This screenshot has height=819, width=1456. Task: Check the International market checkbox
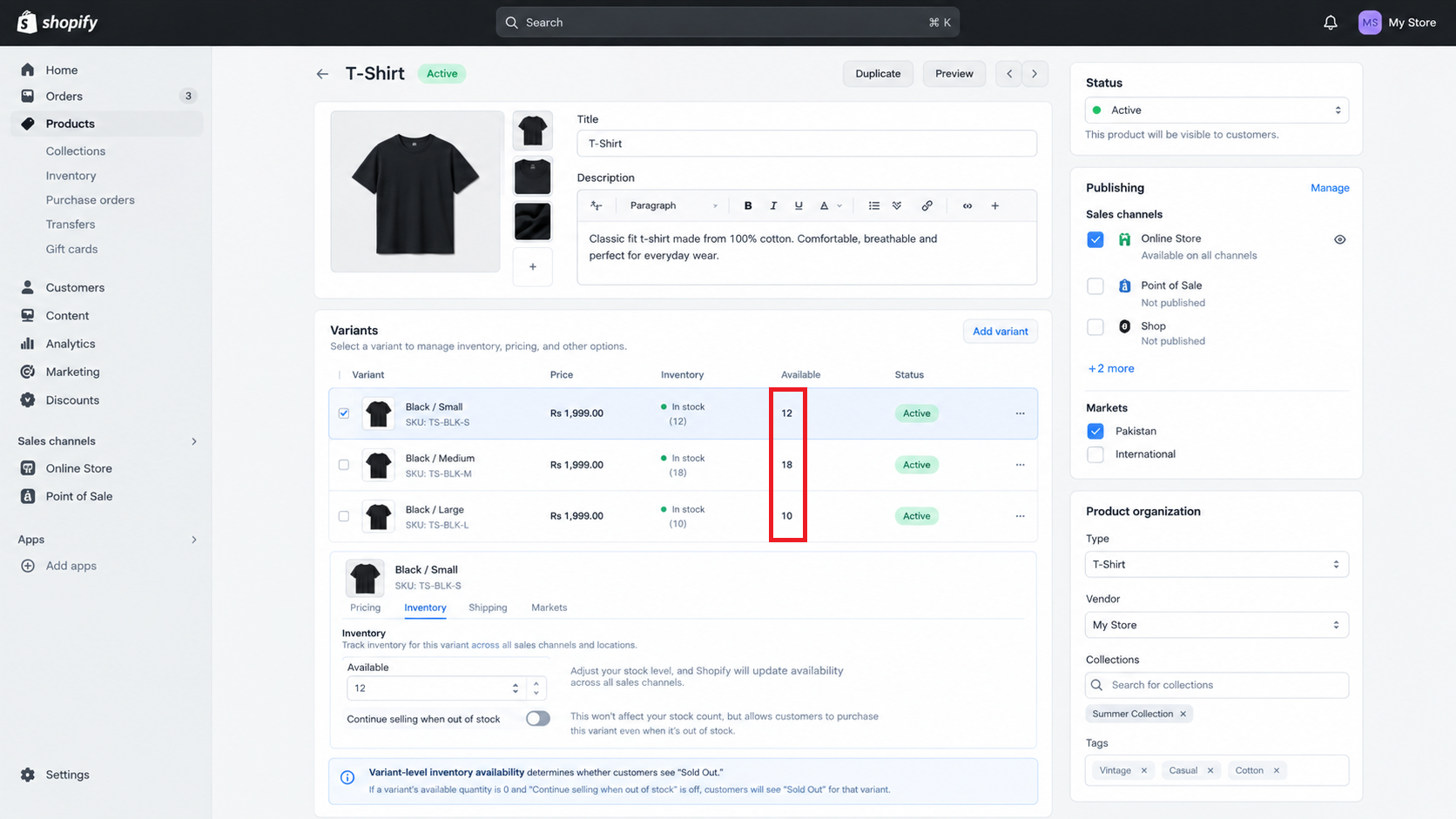tap(1095, 454)
